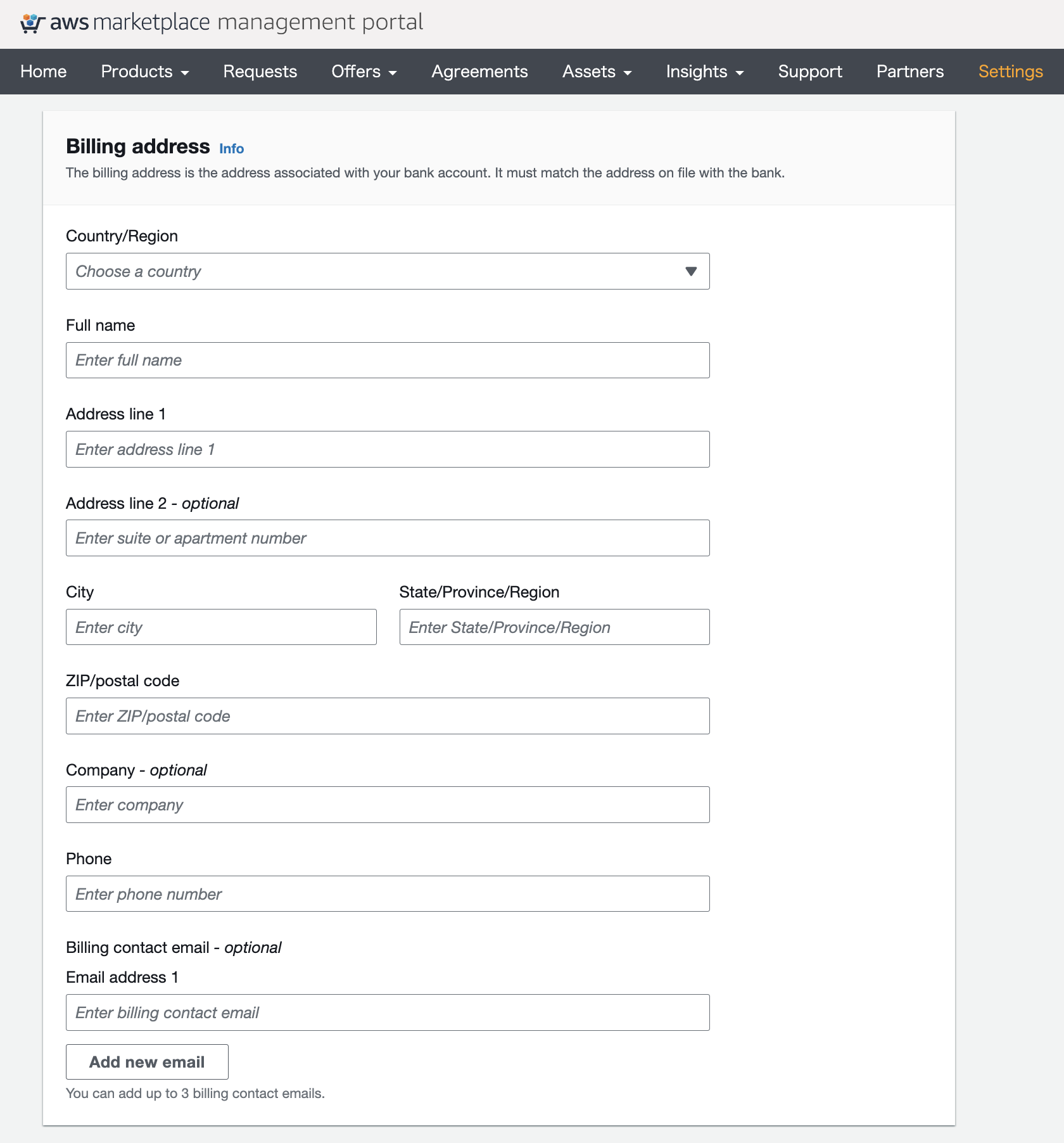
Task: Click the Address line 2 optional field
Action: coord(388,538)
